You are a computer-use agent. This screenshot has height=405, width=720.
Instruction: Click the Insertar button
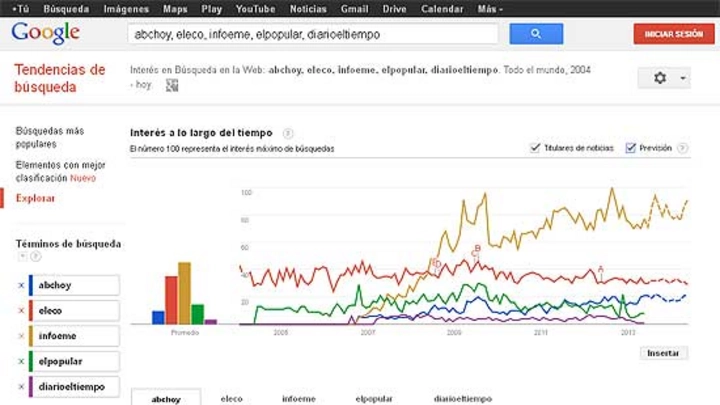(663, 353)
